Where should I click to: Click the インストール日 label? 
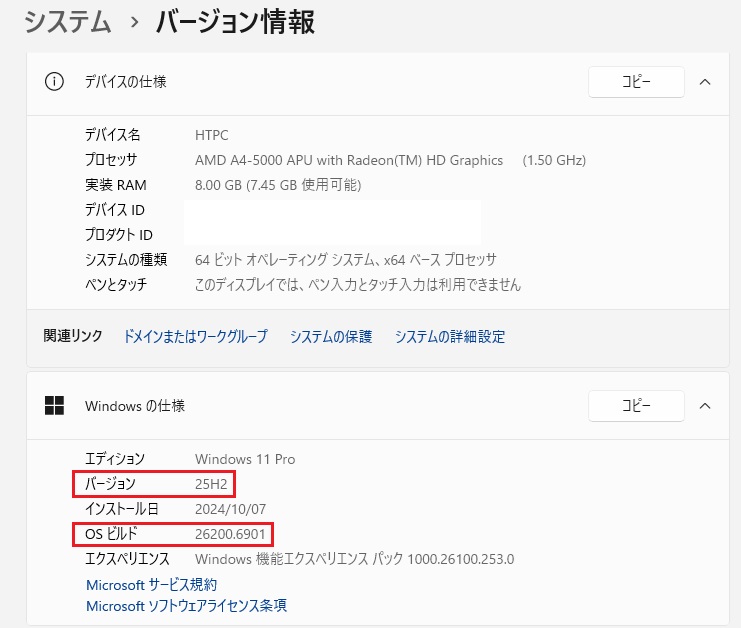(122, 509)
